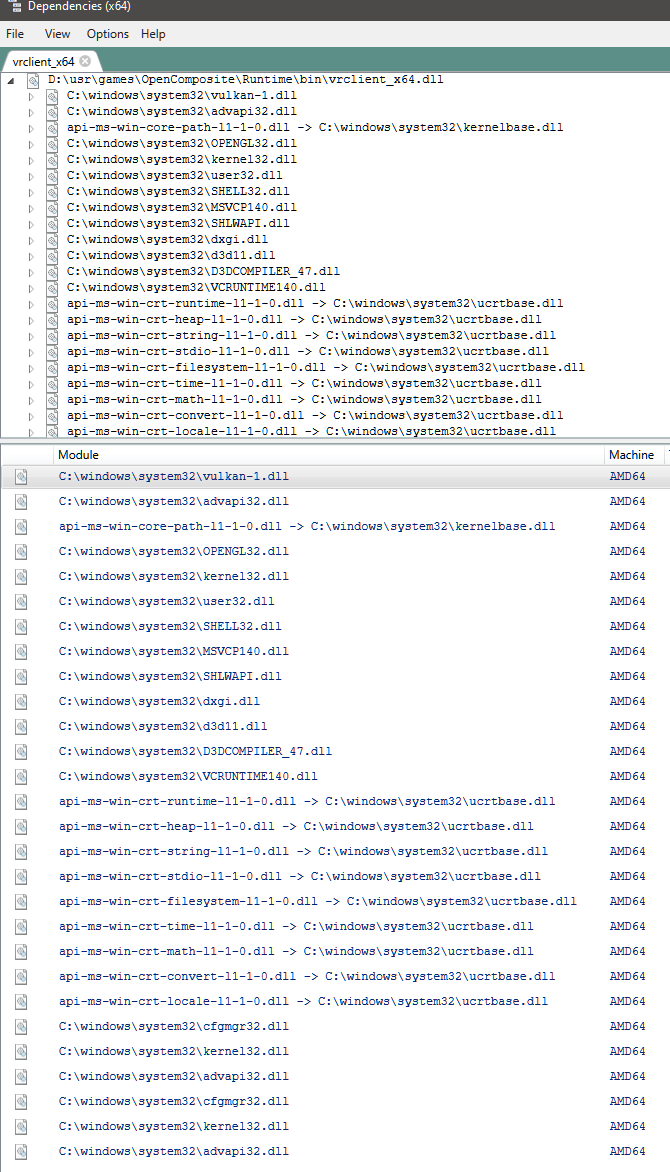Click the tree icon beside SHELL32.dll
The height and width of the screenshot is (1172, 670).
52,191
